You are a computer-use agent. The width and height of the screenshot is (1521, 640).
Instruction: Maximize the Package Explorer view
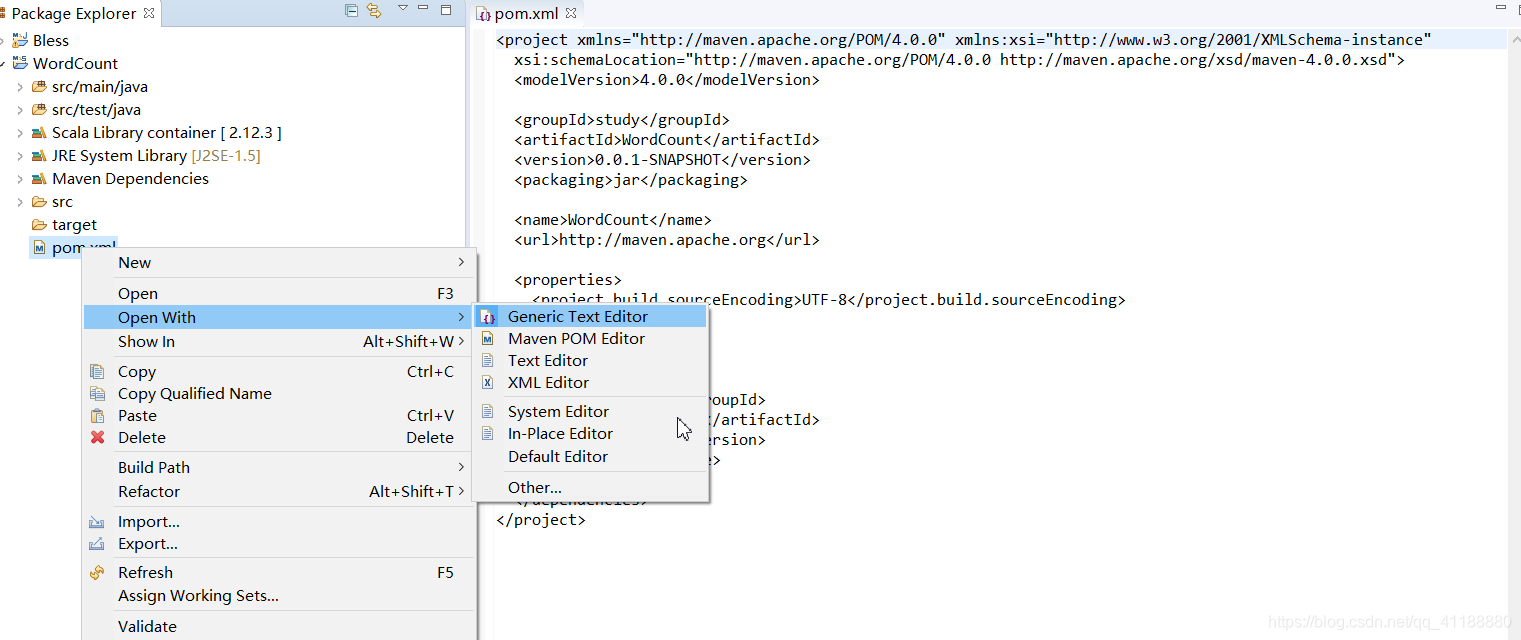(x=447, y=9)
